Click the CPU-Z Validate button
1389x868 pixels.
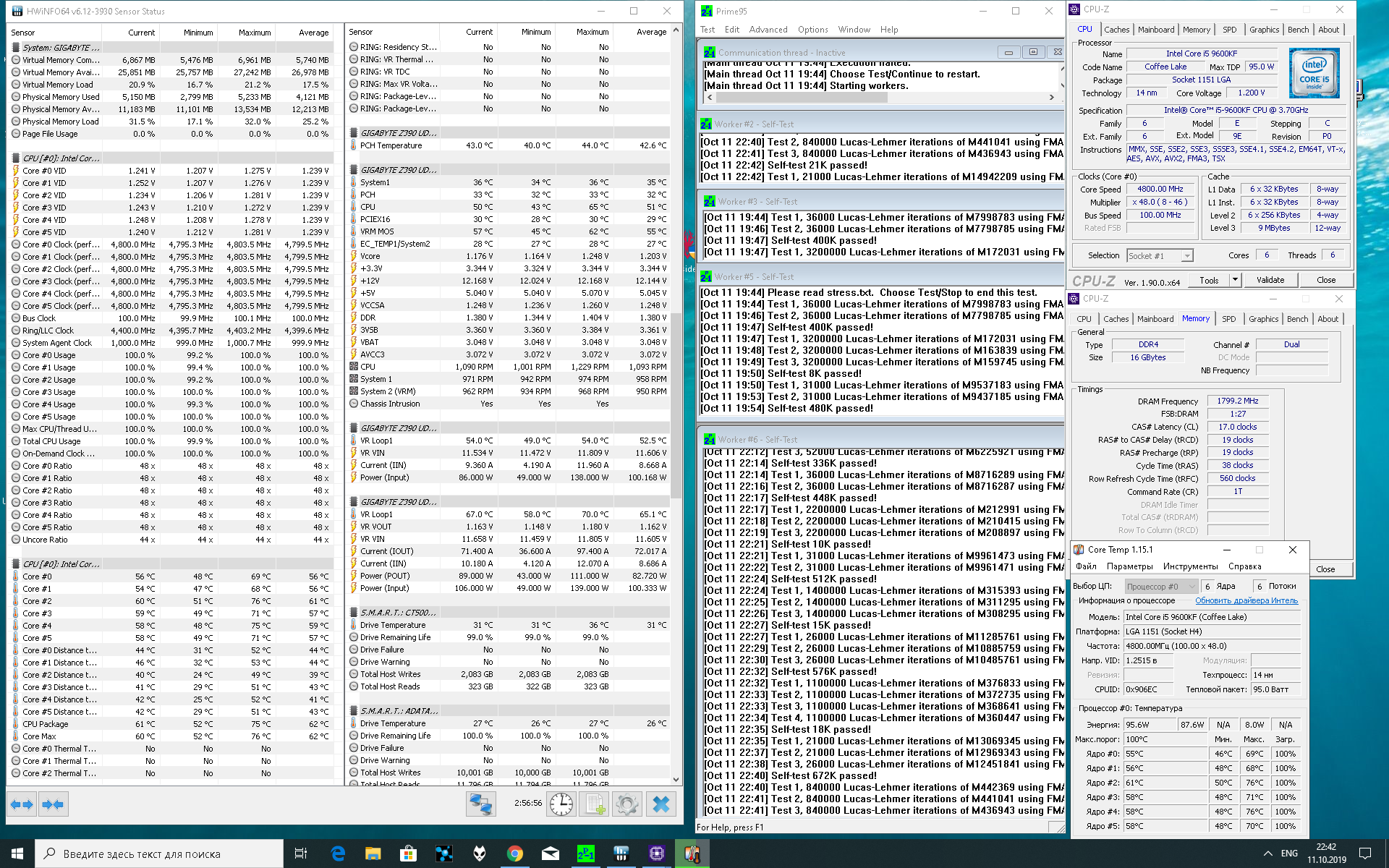(x=1270, y=280)
